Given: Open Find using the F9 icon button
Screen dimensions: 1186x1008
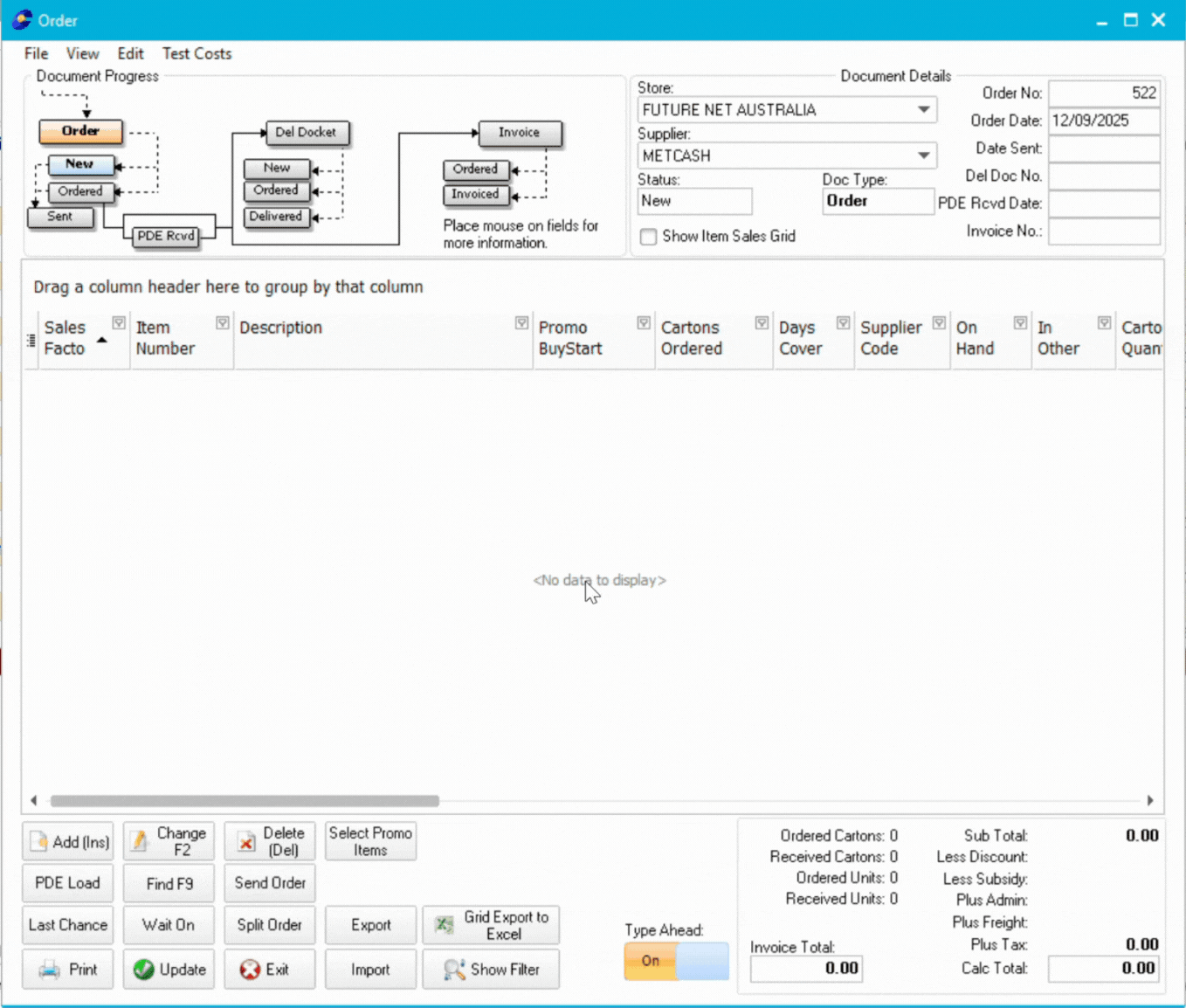Looking at the screenshot, I should pyautogui.click(x=169, y=883).
